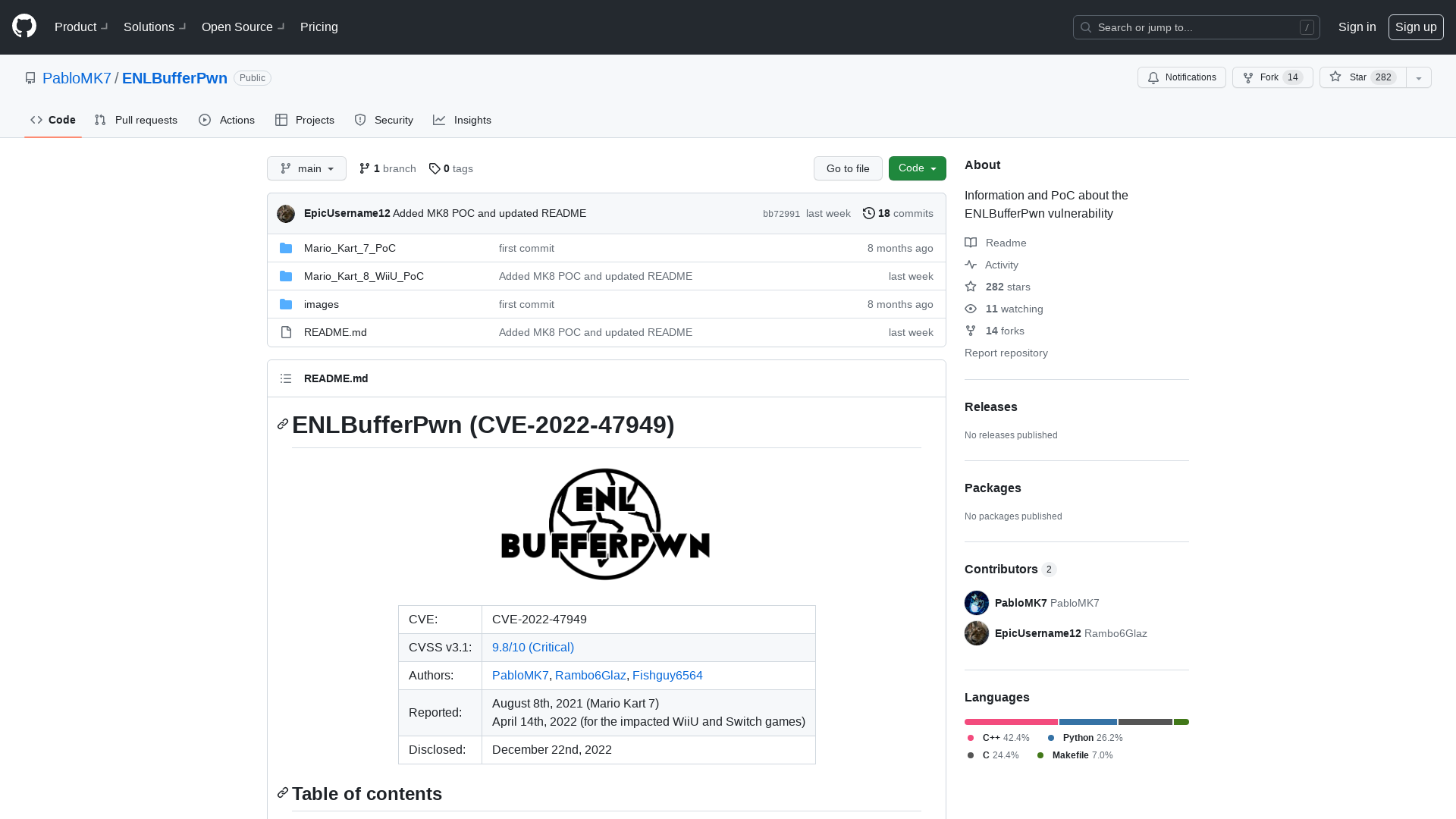Expand the Open Source menu

pyautogui.click(x=243, y=27)
